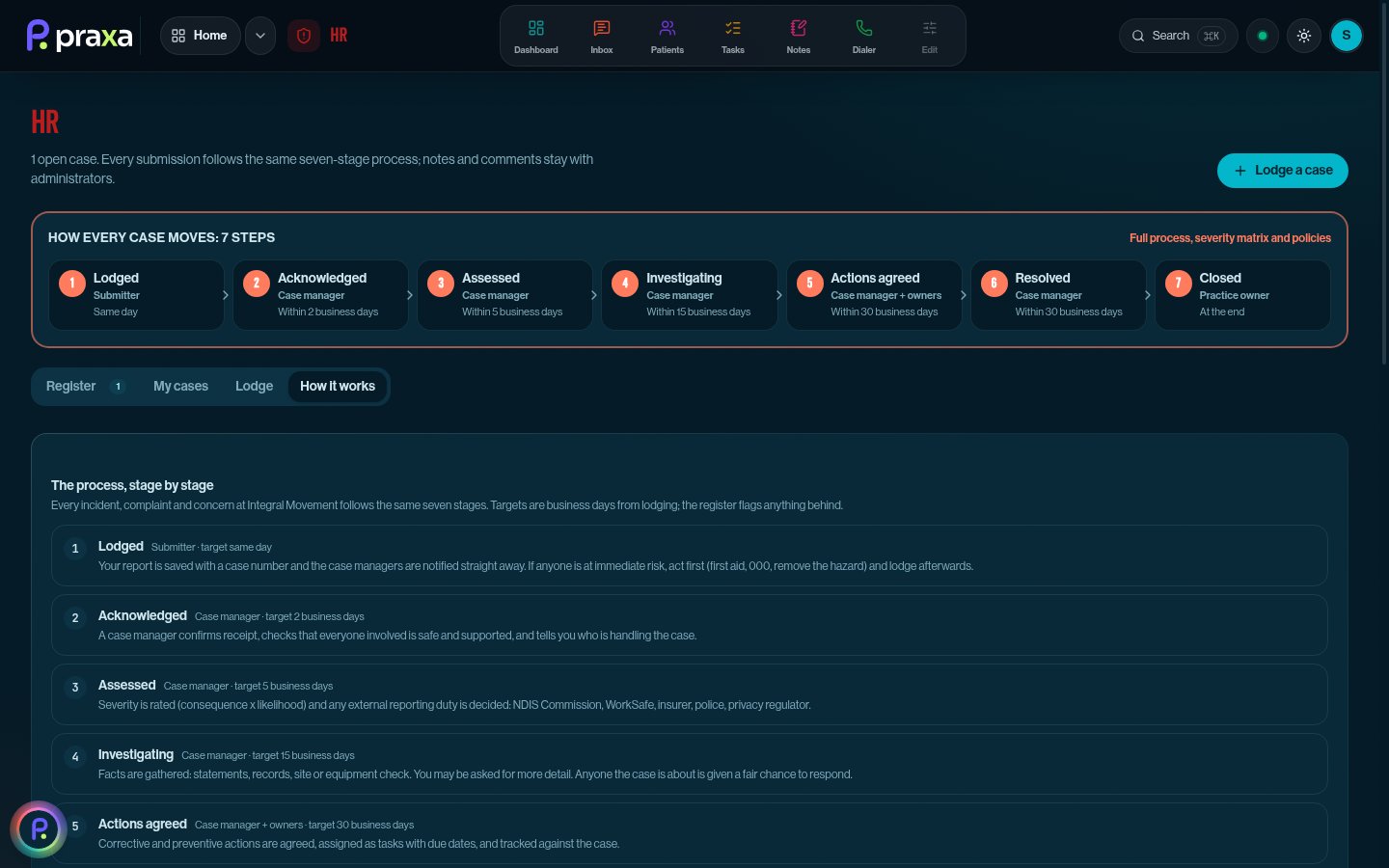
Task: Open the Home menu button
Action: (201, 36)
